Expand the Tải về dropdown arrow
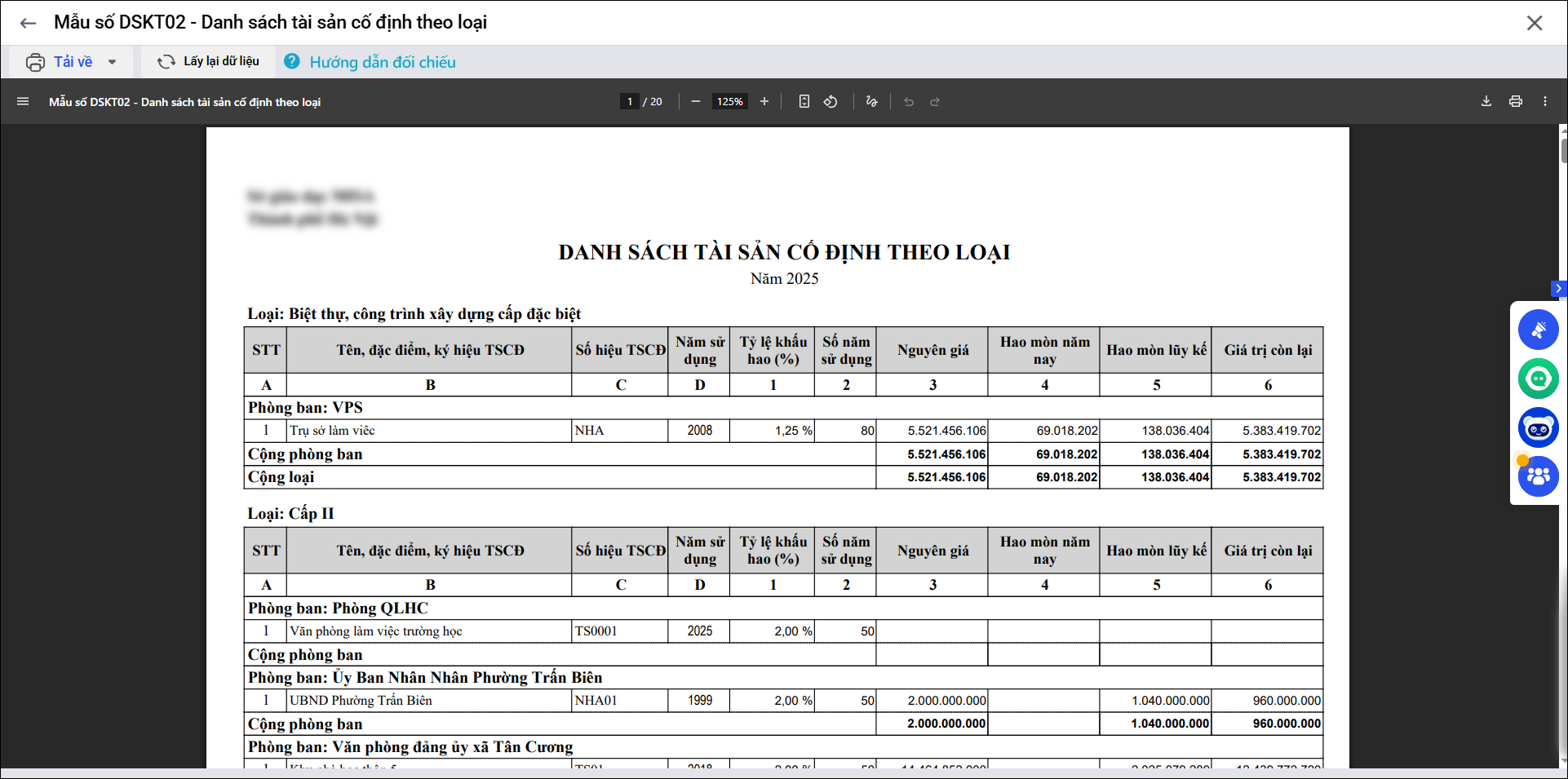 click(x=113, y=62)
